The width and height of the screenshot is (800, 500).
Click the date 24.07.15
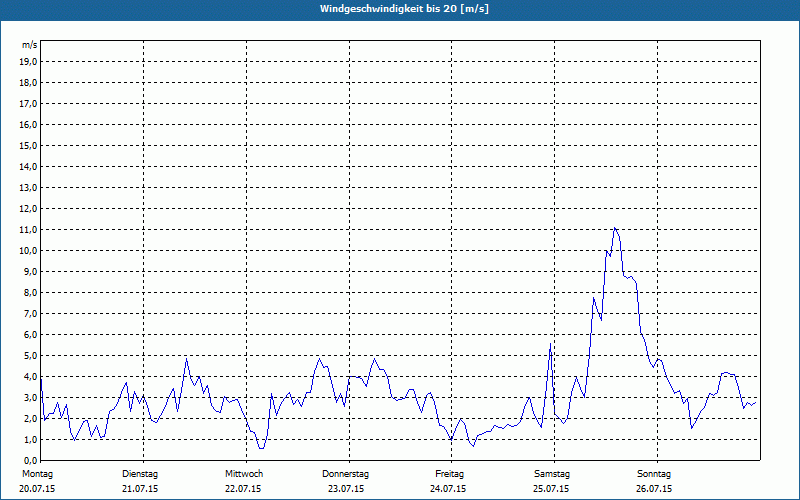[x=448, y=489]
